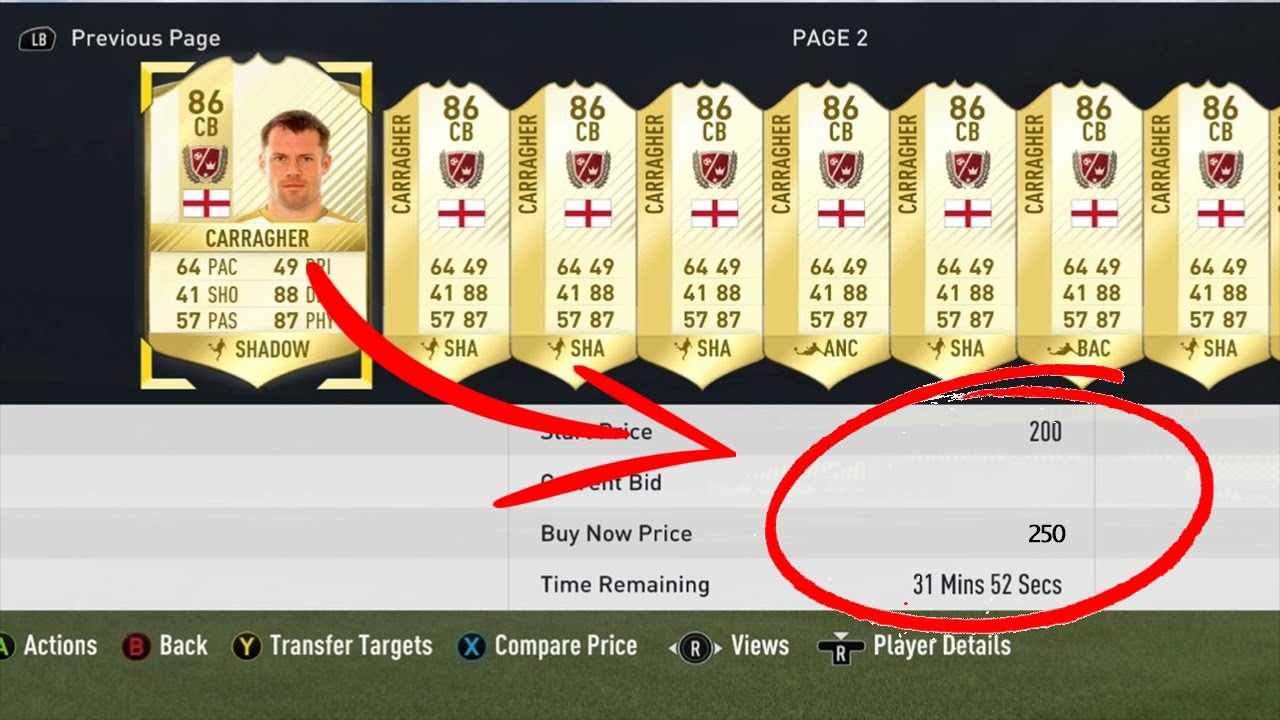Click the Transfer Targets label
This screenshot has width=1280, height=720.
pyautogui.click(x=351, y=646)
